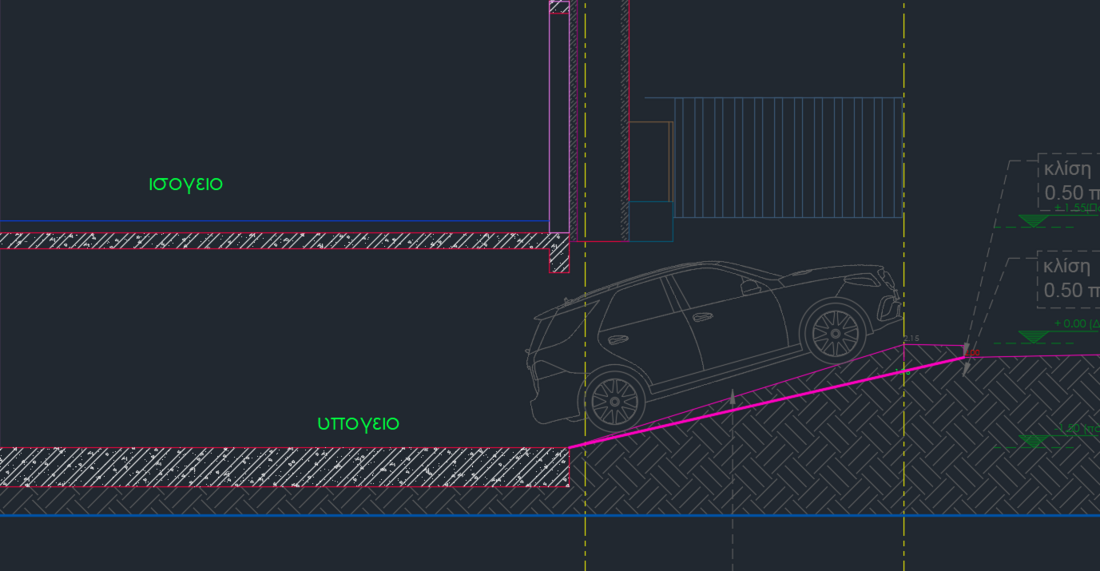Select the ground floor slab concrete hatch
The width and height of the screenshot is (1100, 571).
click(270, 241)
